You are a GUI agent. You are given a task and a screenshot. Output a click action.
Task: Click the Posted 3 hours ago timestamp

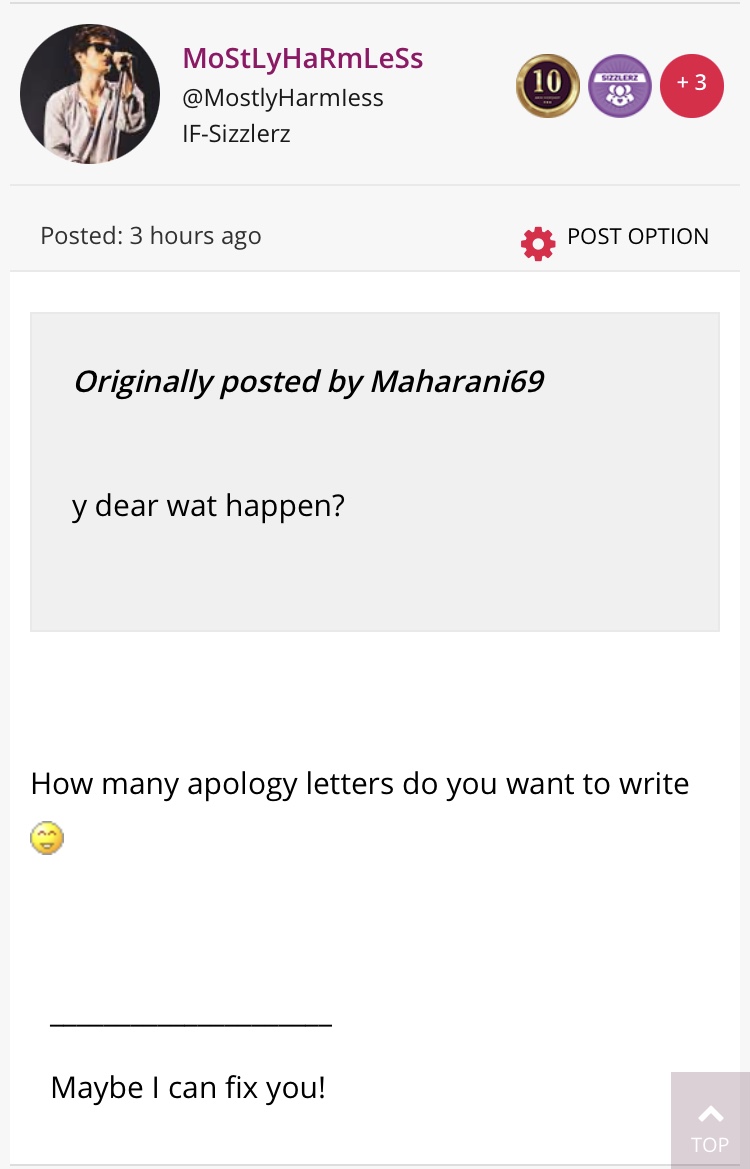click(150, 236)
